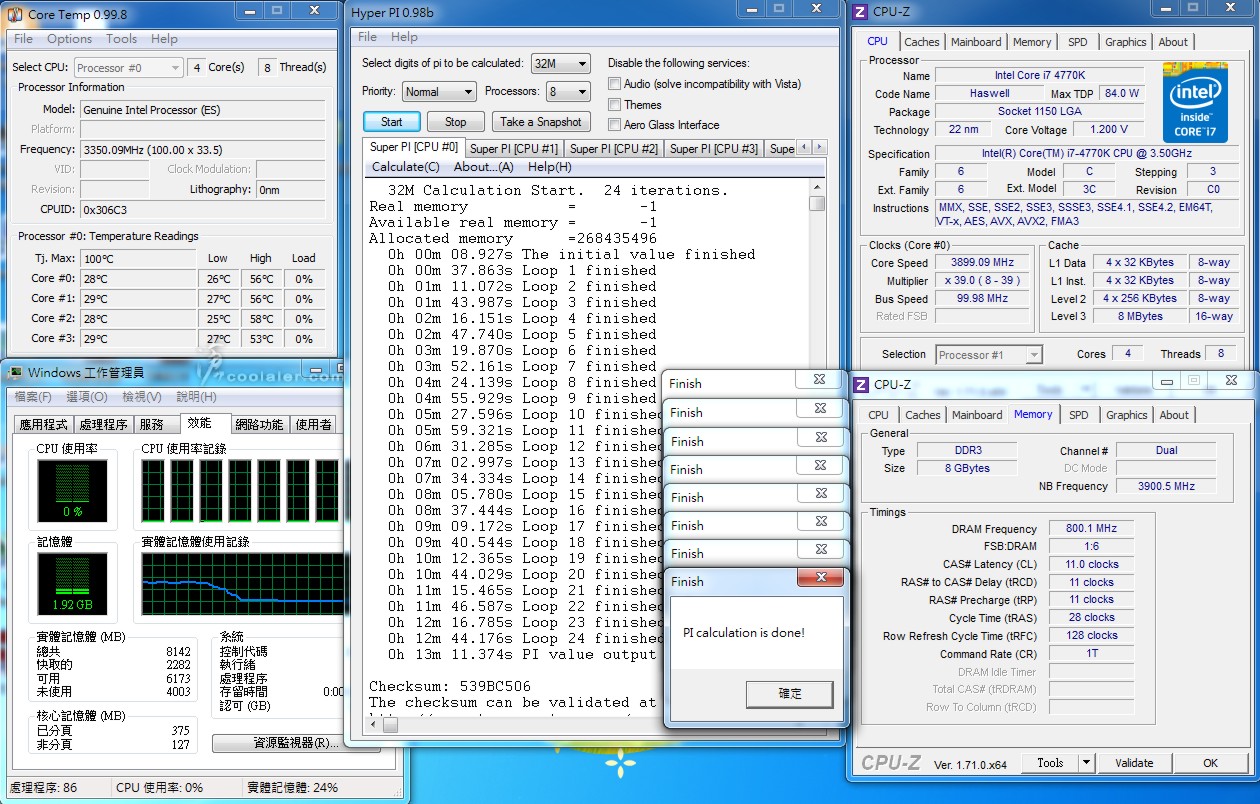Open About...(A) menu in Super PI
Viewport: 1260px width, 804px height.
(x=483, y=167)
